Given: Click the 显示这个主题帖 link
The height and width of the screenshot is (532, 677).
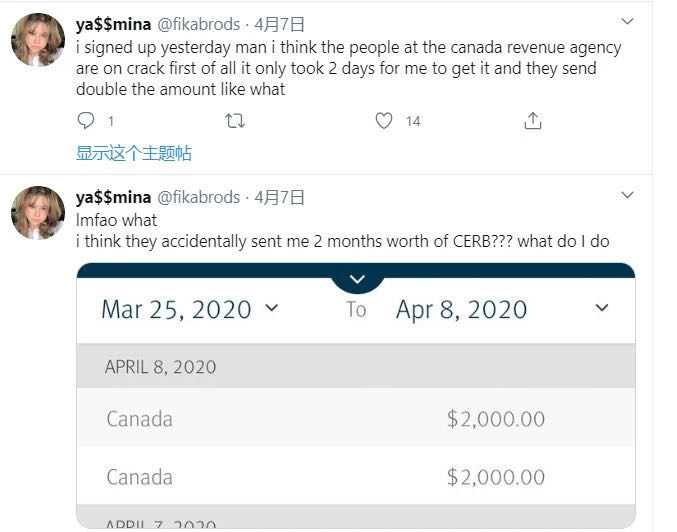Looking at the screenshot, I should 134,153.
